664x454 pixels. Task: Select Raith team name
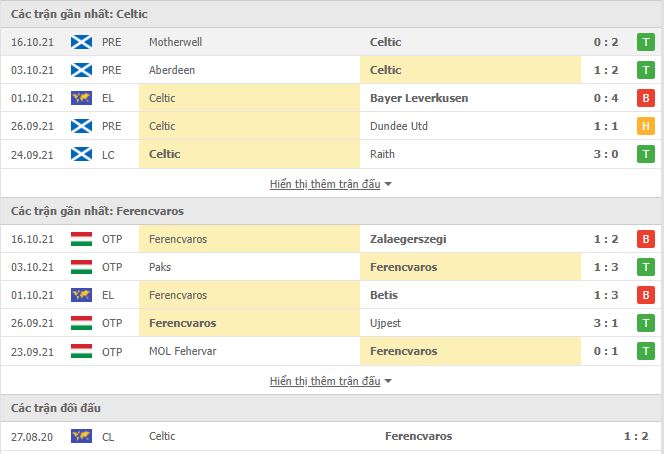pyautogui.click(x=382, y=154)
